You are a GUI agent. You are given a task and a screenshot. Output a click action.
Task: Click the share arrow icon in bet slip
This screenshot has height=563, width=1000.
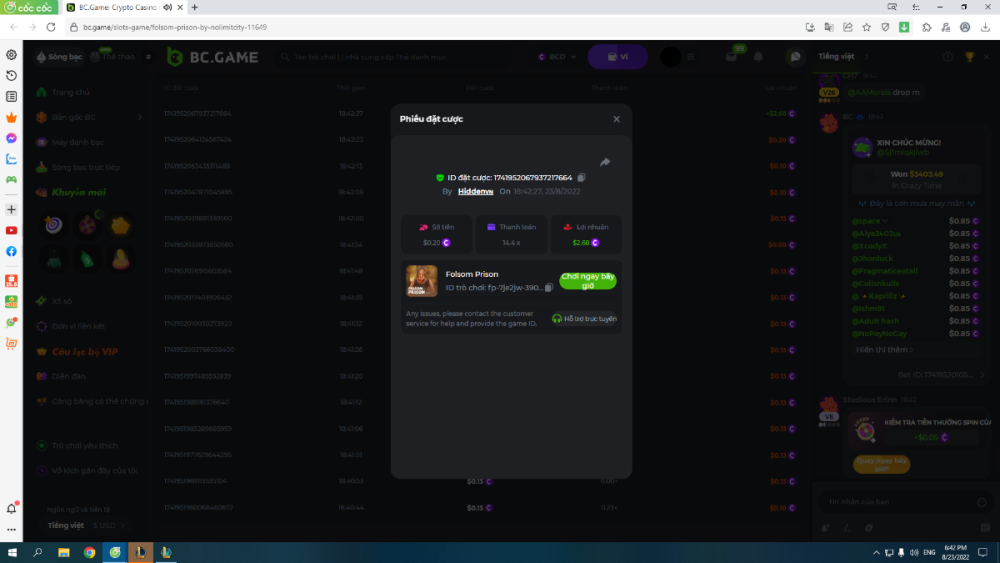[605, 162]
